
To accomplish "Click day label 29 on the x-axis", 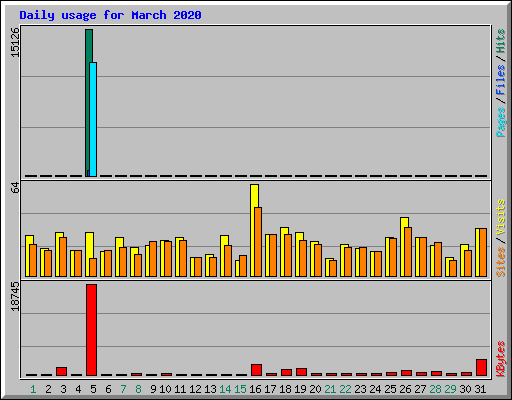I will click(450, 389).
